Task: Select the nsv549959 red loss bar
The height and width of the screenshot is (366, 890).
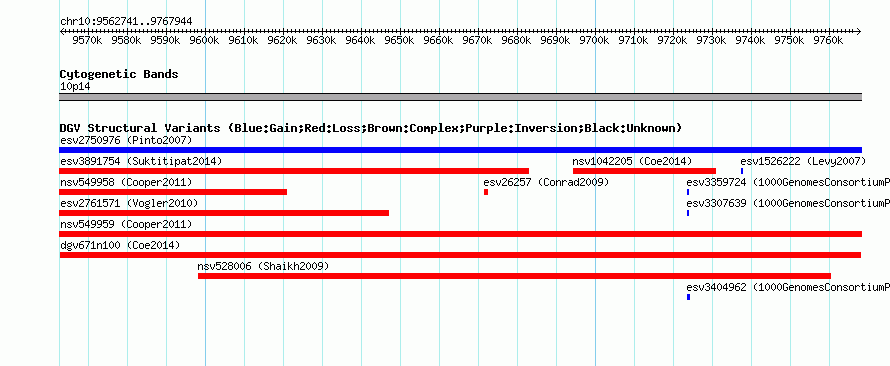Action: click(x=460, y=234)
